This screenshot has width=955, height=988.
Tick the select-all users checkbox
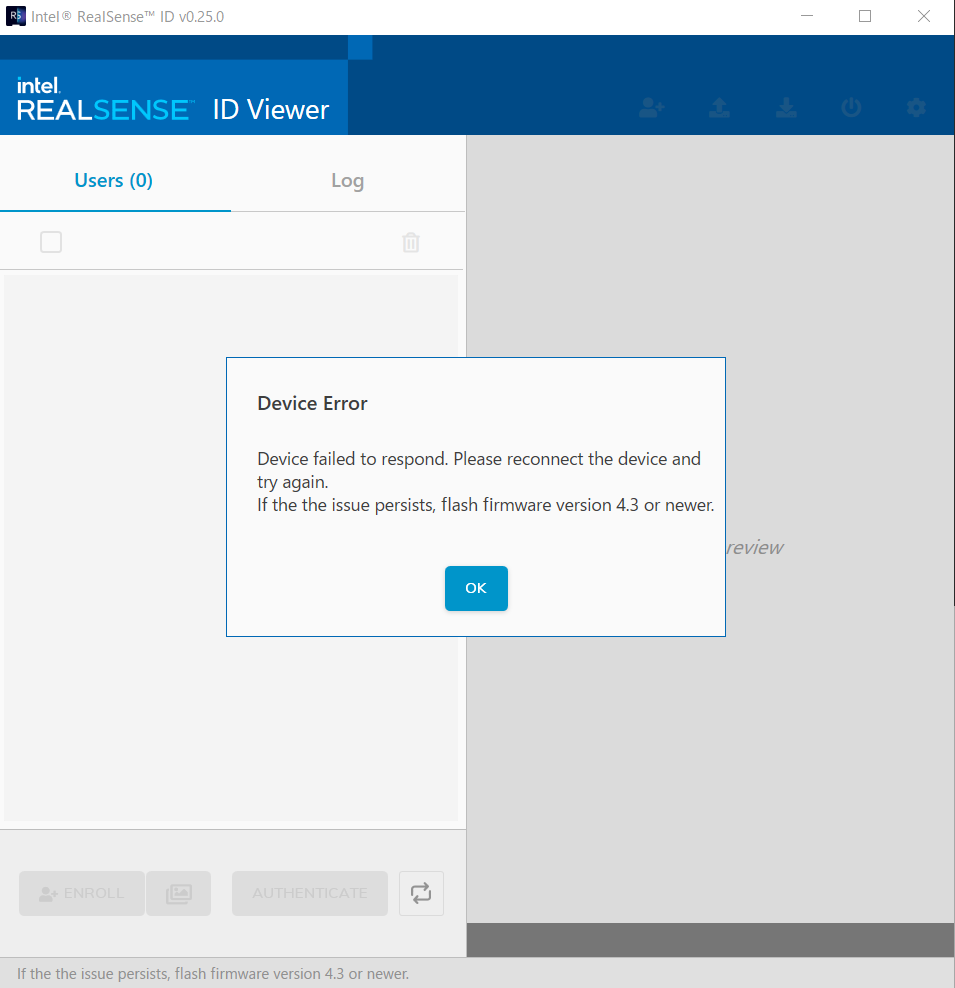51,242
